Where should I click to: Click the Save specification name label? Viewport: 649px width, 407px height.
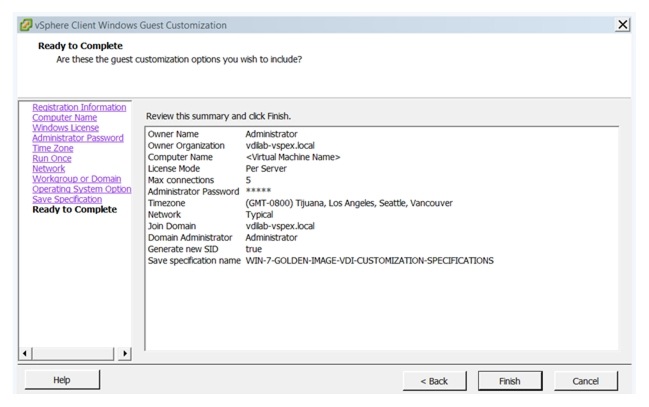tap(194, 261)
